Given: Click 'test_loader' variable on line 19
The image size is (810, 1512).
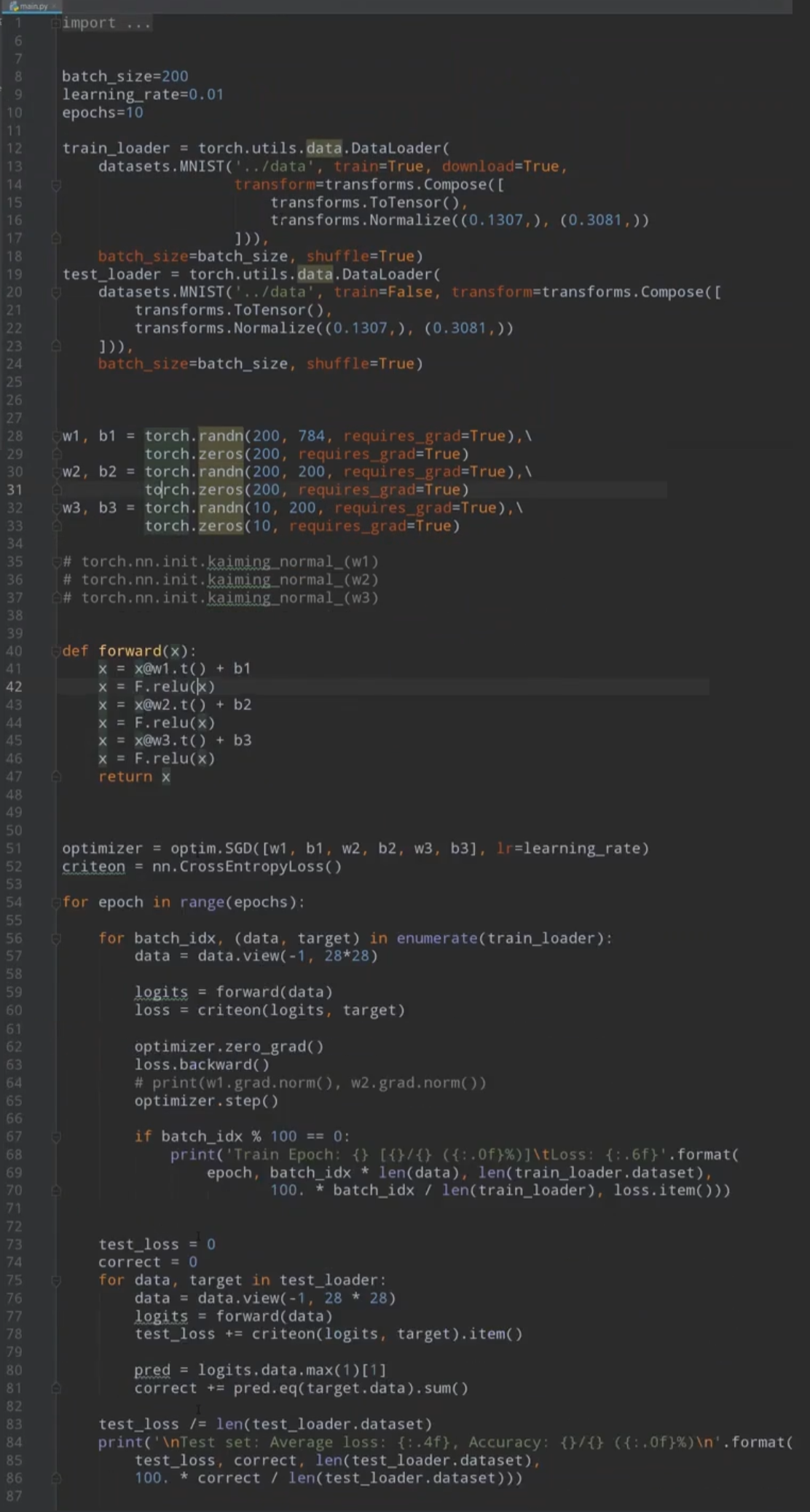Looking at the screenshot, I should pos(111,275).
